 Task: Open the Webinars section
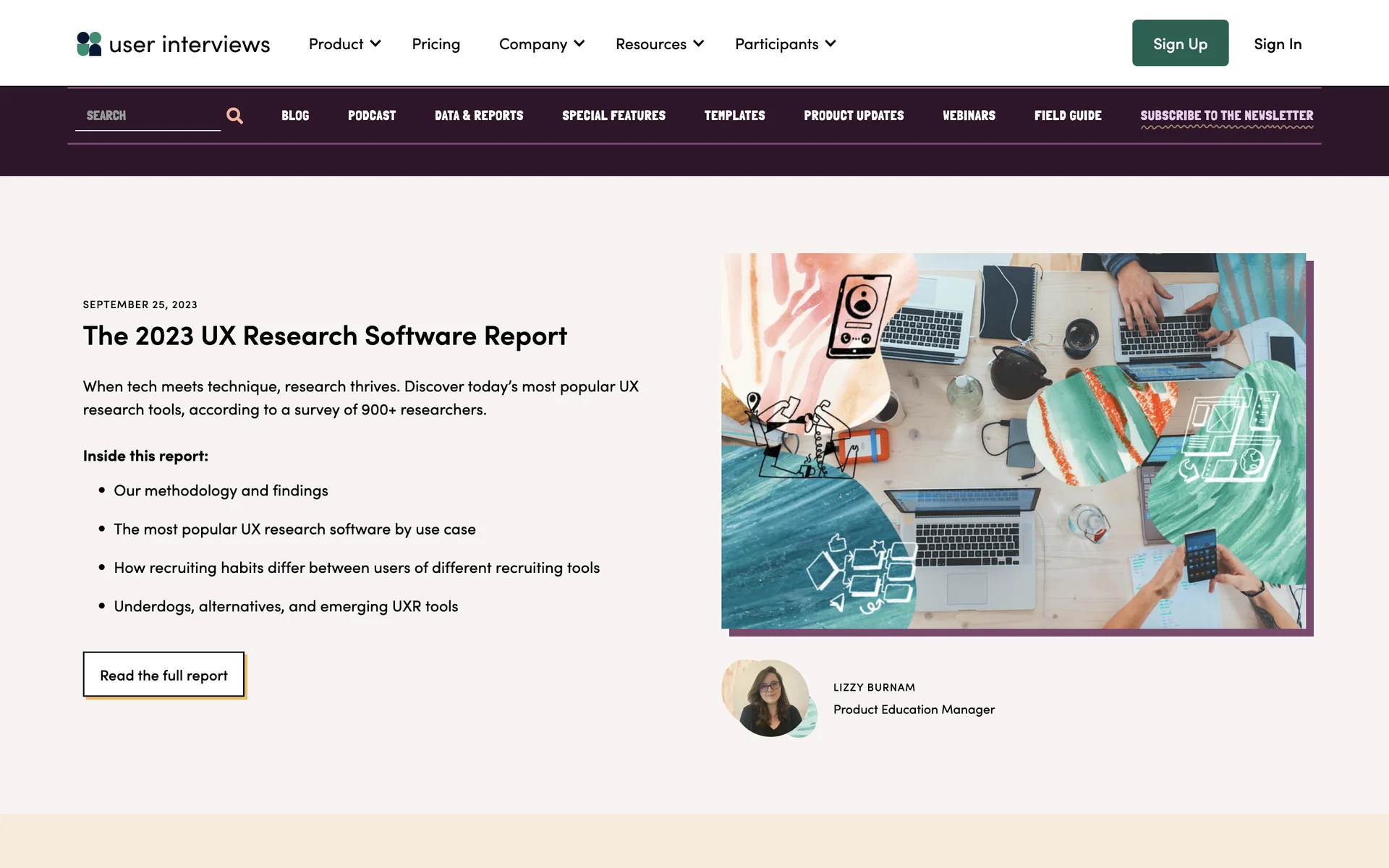click(x=969, y=116)
